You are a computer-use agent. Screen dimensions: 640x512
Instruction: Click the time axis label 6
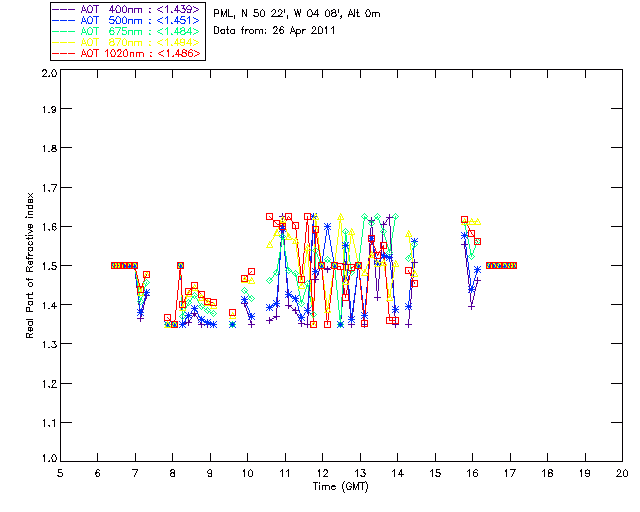click(98, 473)
